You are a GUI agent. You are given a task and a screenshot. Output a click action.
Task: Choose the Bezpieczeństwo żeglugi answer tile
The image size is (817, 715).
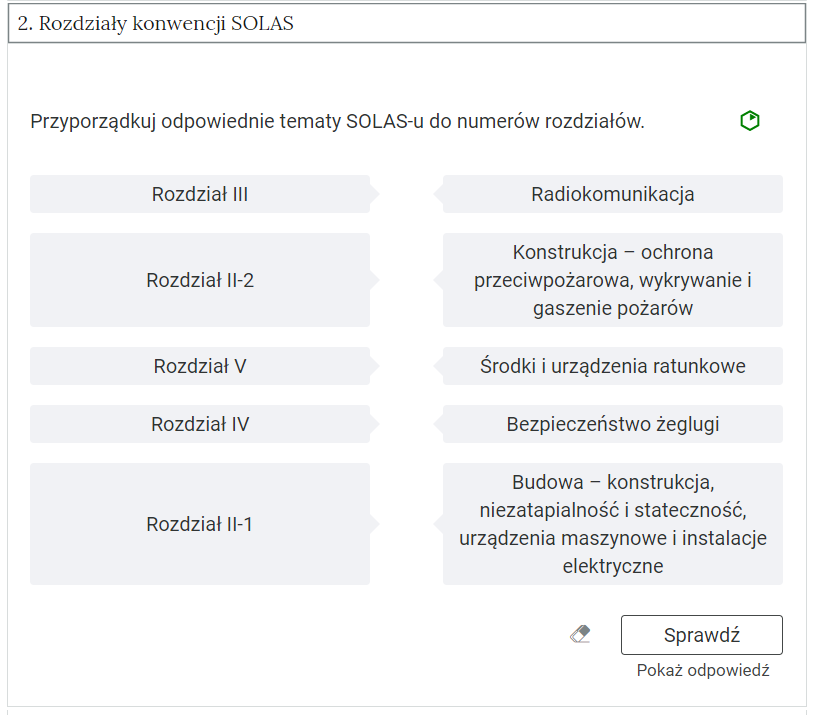(612, 425)
